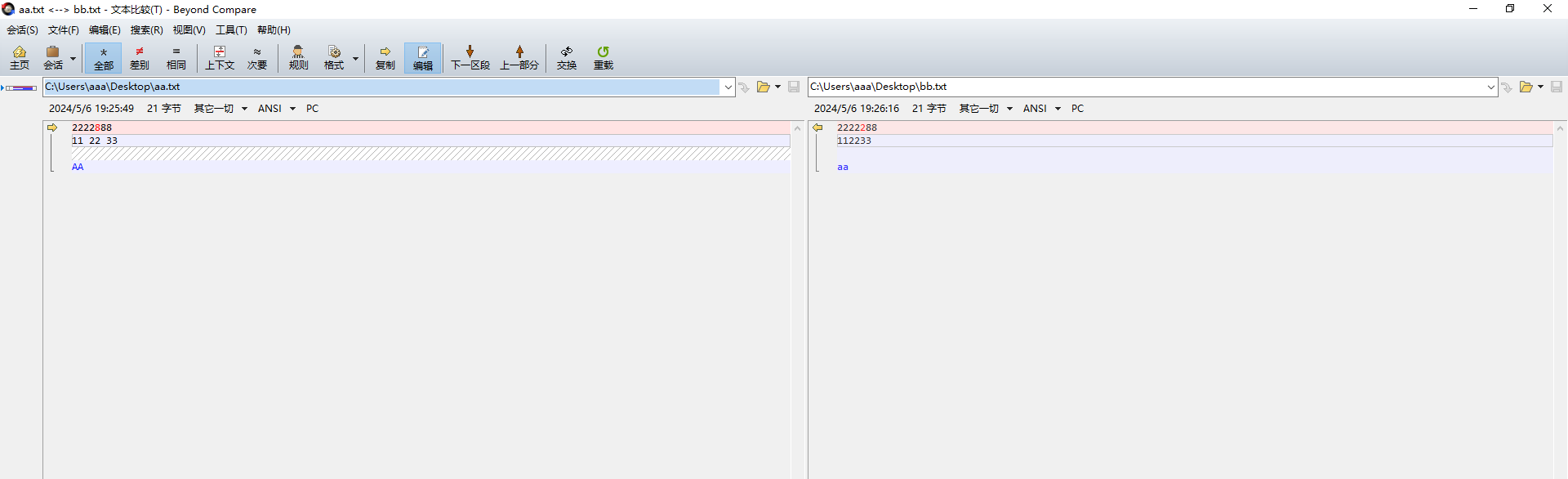Viewport: 1568px width, 479px height.
Task: Toggle the 次要 minor differences option
Action: tap(257, 58)
